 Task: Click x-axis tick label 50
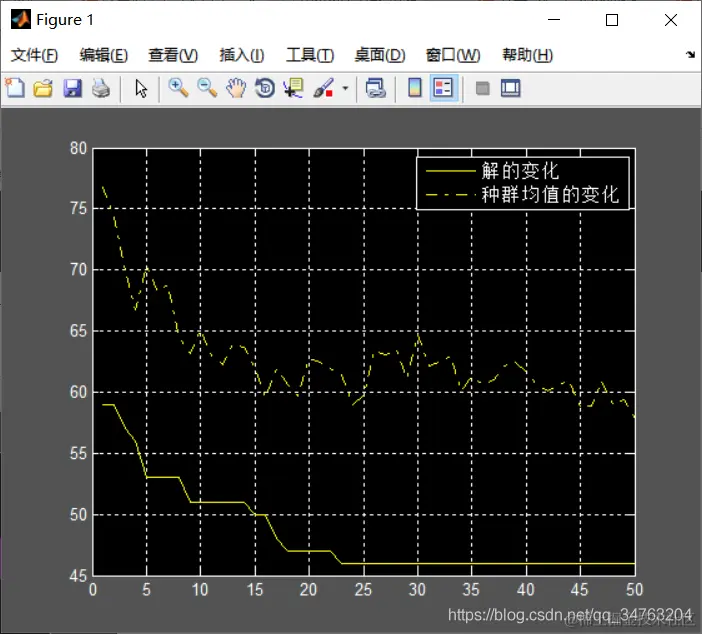[x=634, y=590]
